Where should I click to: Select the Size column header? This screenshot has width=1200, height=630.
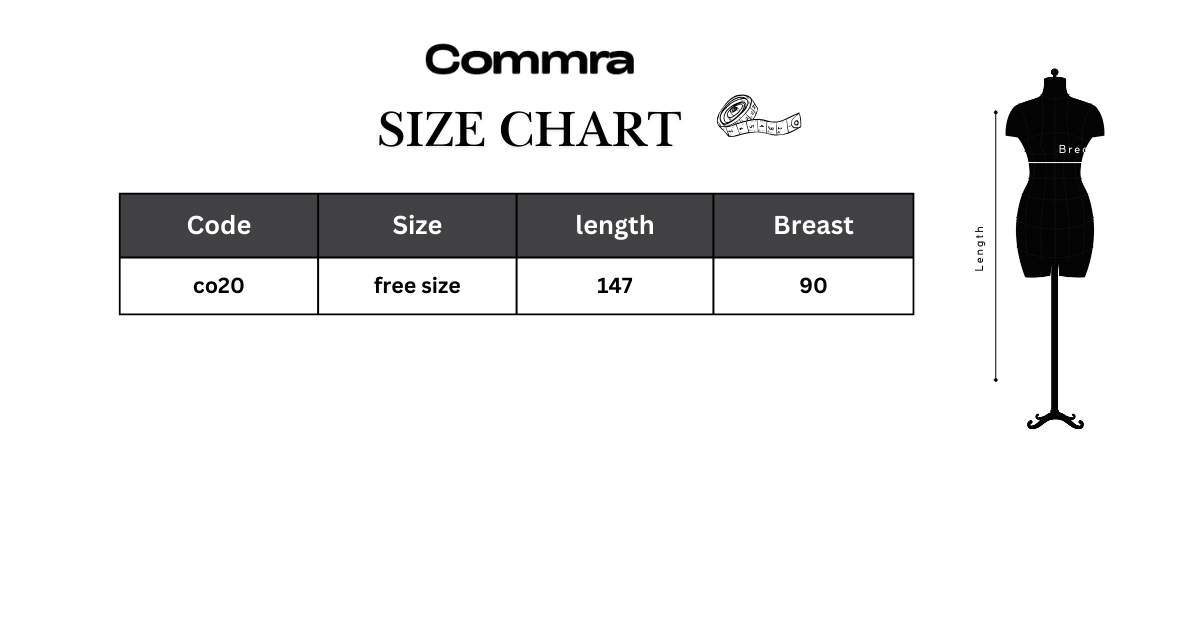[x=417, y=225]
